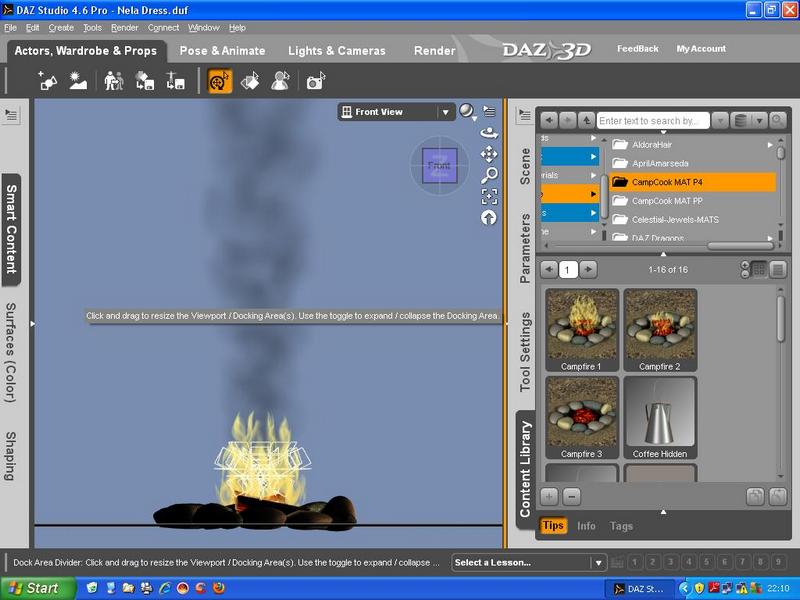Expand the orange selected category arrow
The height and width of the screenshot is (600, 800).
tap(593, 194)
